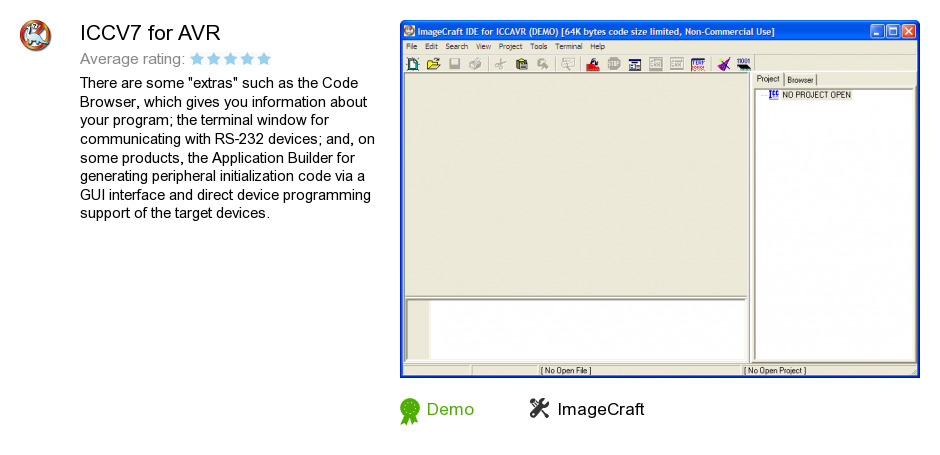This screenshot has width=940, height=455.
Task: Open the Search menu
Action: point(457,46)
